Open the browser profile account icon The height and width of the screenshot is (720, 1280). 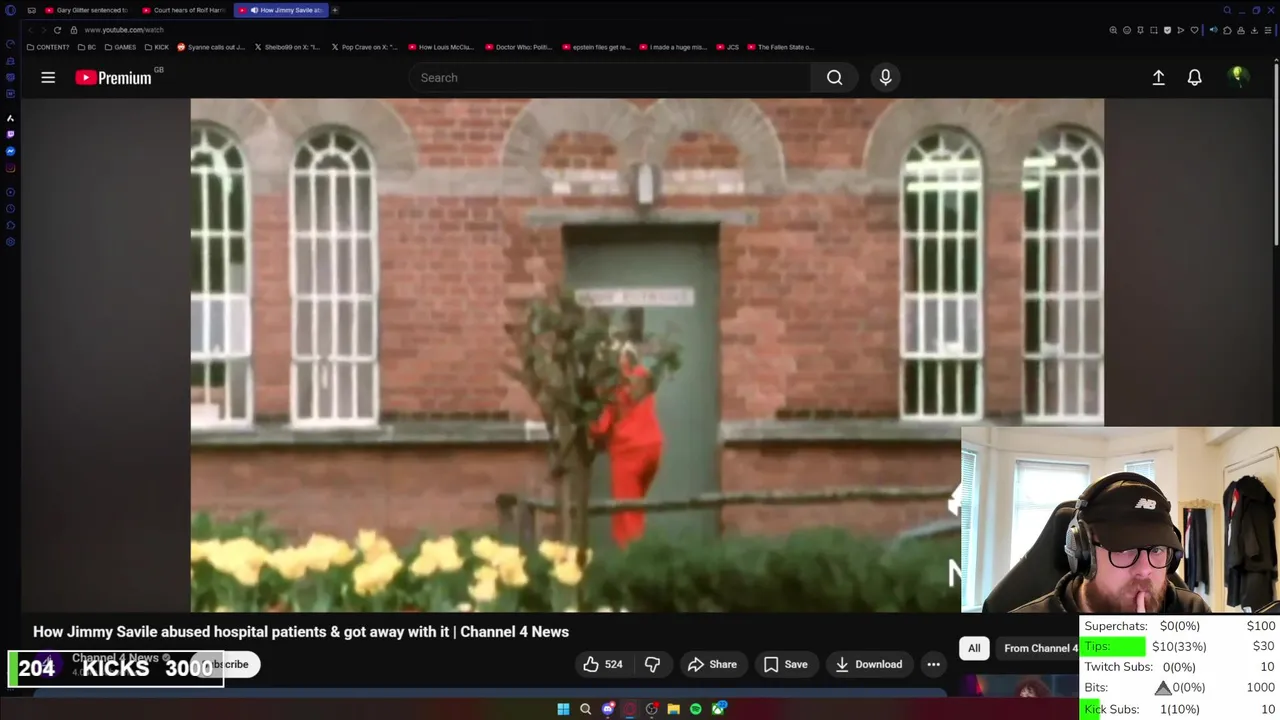(1241, 30)
